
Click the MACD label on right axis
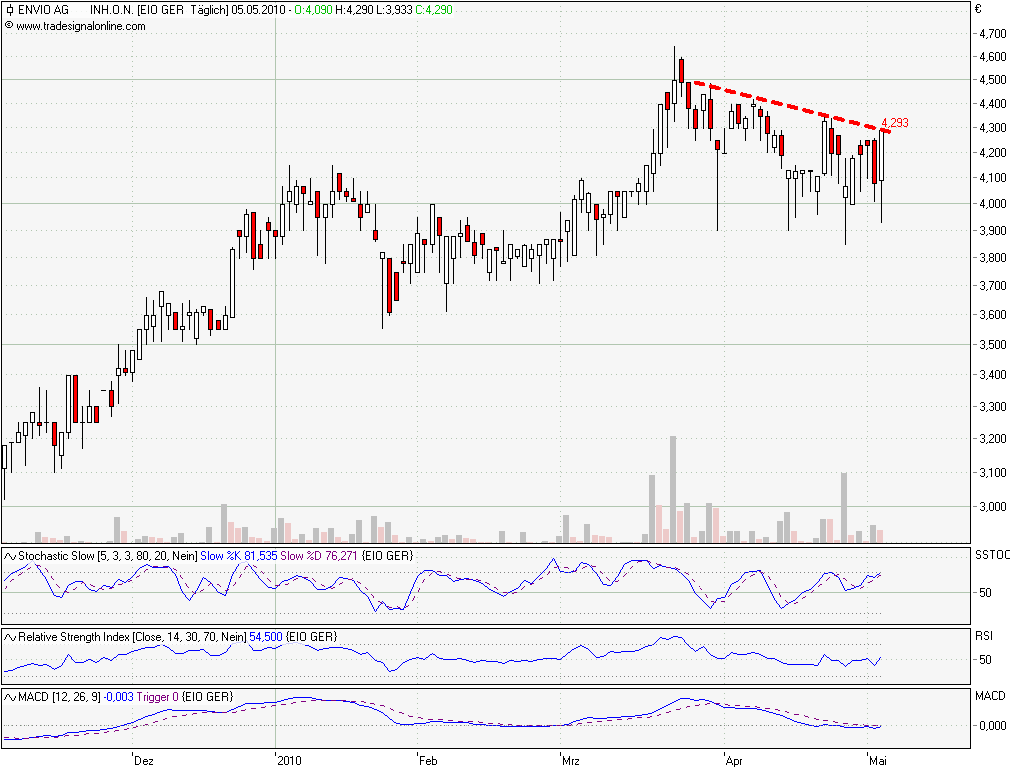pyautogui.click(x=990, y=694)
